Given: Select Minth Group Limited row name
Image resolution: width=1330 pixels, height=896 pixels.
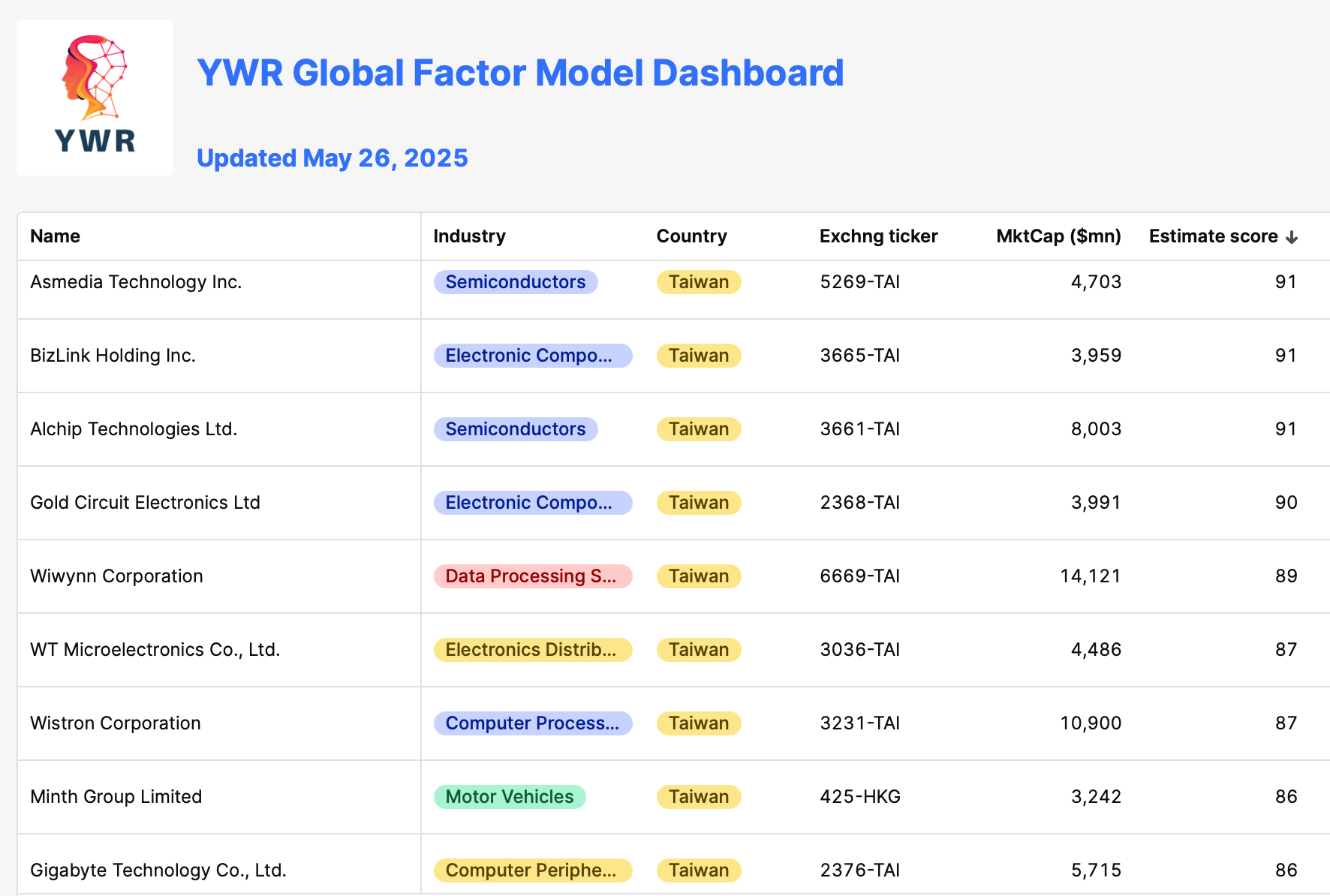Looking at the screenshot, I should (x=116, y=797).
